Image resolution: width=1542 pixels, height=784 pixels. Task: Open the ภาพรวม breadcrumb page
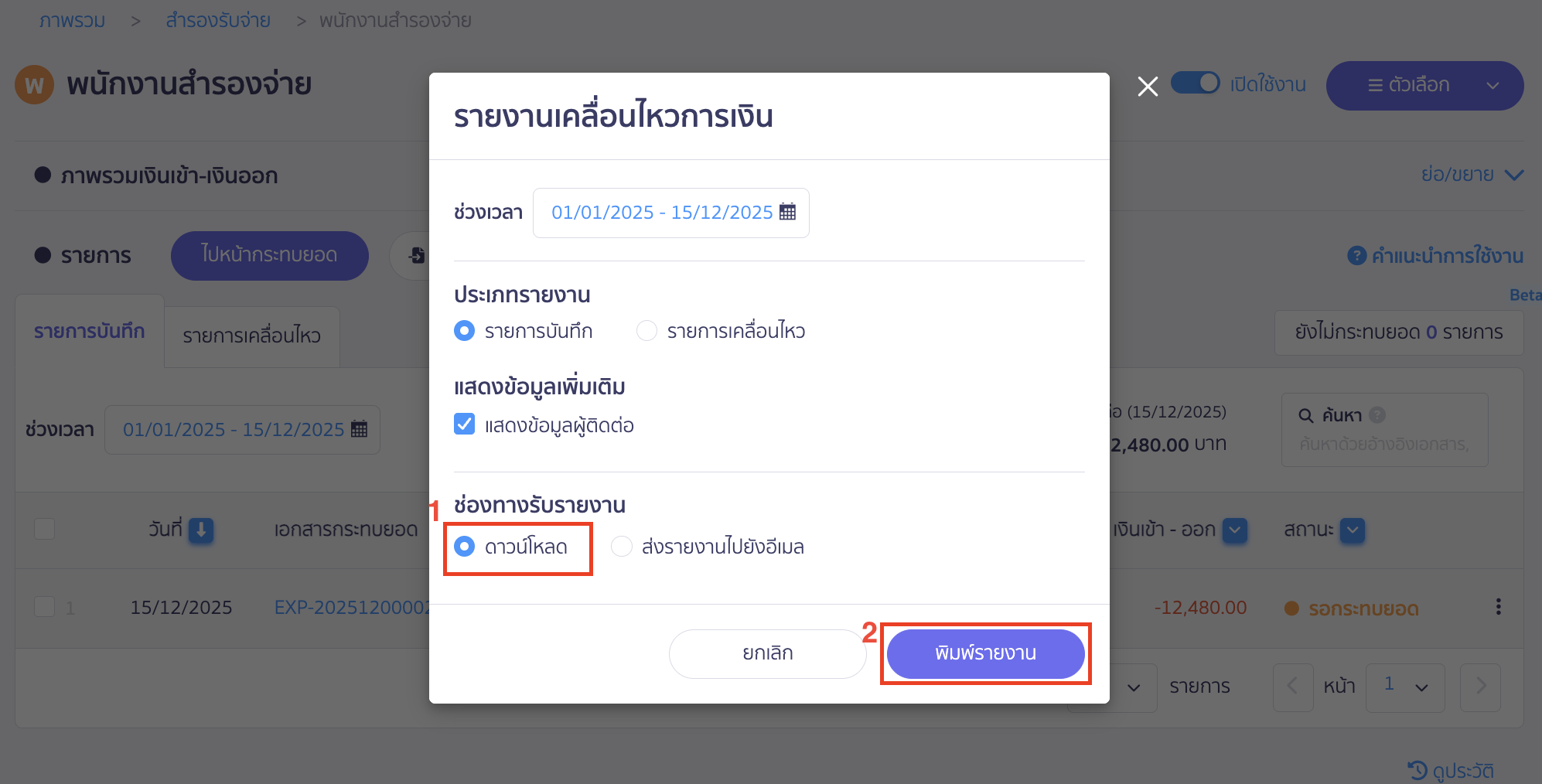pyautogui.click(x=72, y=20)
